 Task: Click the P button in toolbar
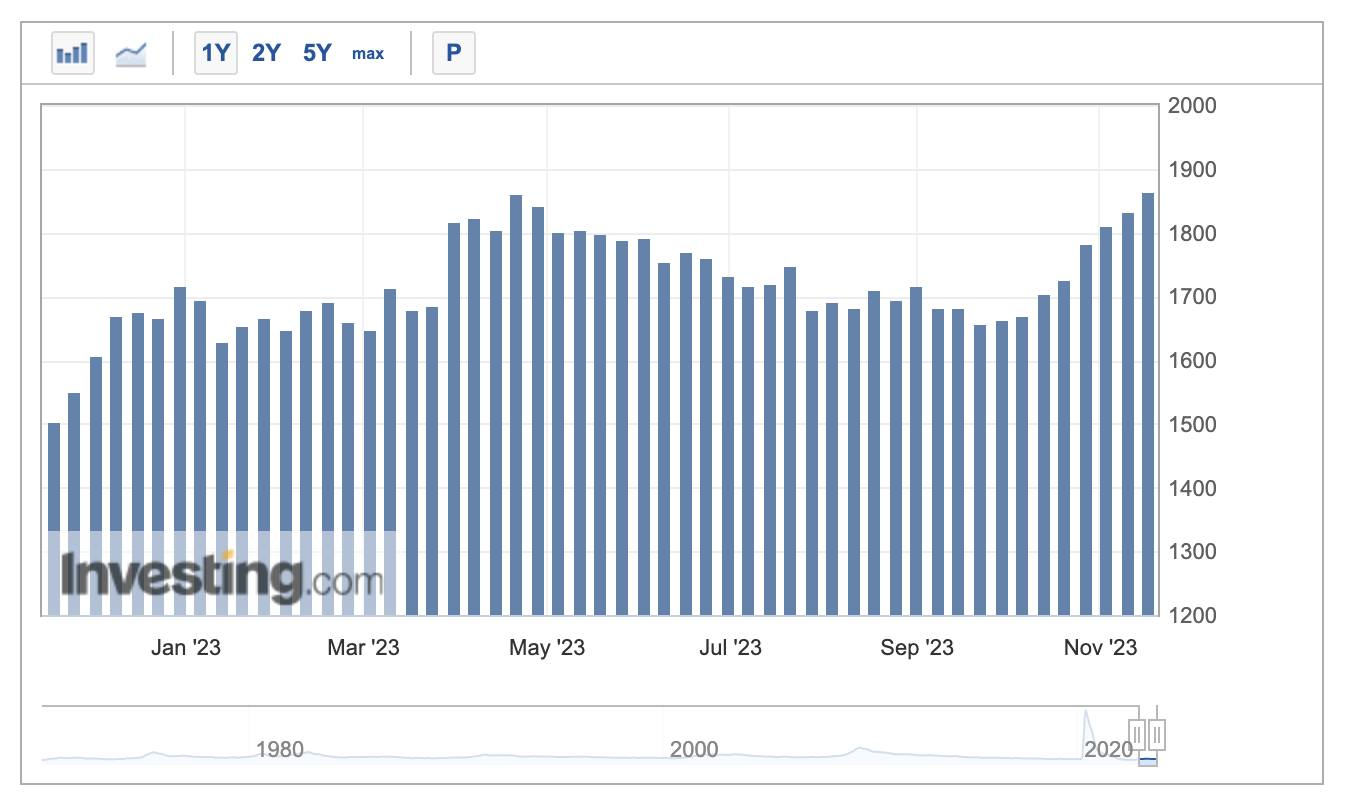(454, 53)
